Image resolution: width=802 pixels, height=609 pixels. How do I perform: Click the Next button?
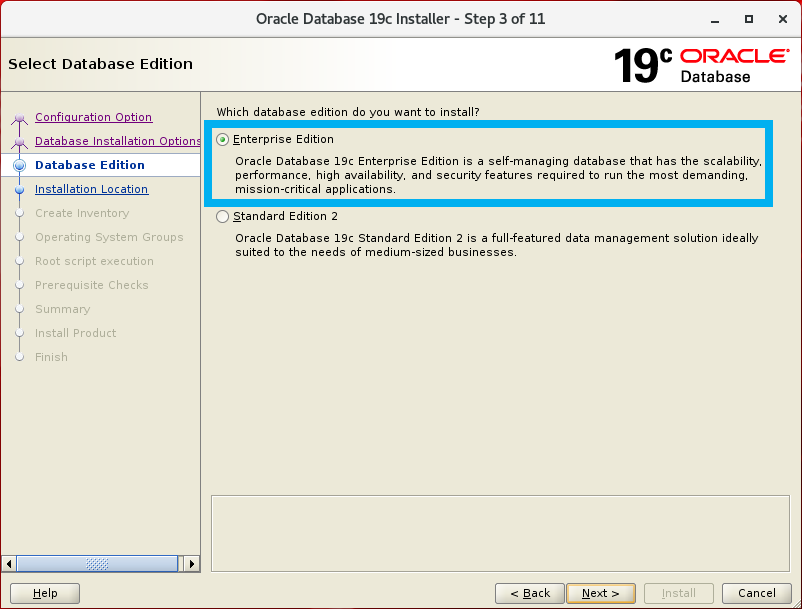click(601, 593)
